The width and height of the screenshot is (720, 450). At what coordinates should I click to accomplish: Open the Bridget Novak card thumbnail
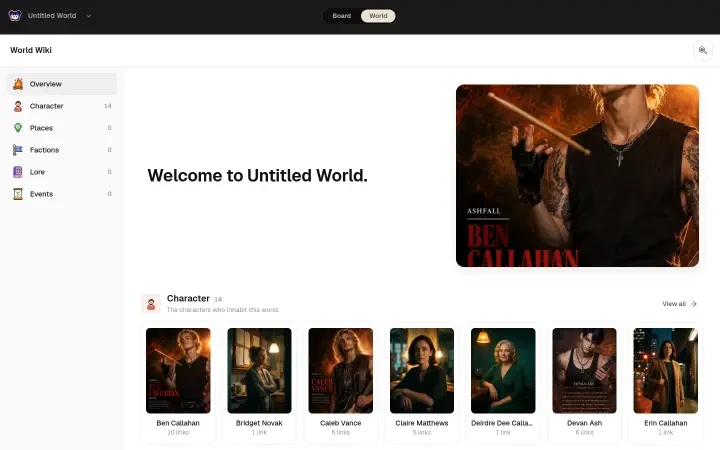tap(259, 371)
